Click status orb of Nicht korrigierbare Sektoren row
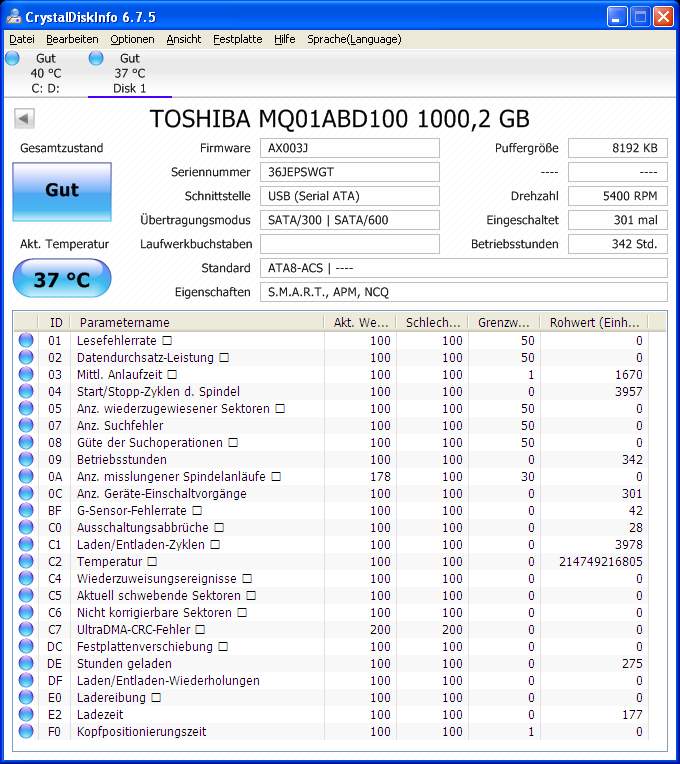The width and height of the screenshot is (680, 764). [26, 612]
